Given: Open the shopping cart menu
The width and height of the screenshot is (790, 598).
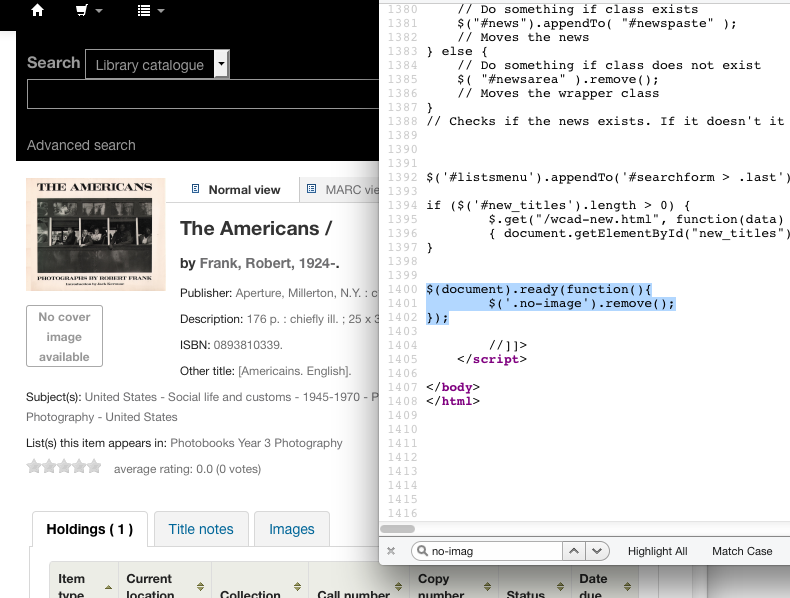Looking at the screenshot, I should click(x=88, y=11).
